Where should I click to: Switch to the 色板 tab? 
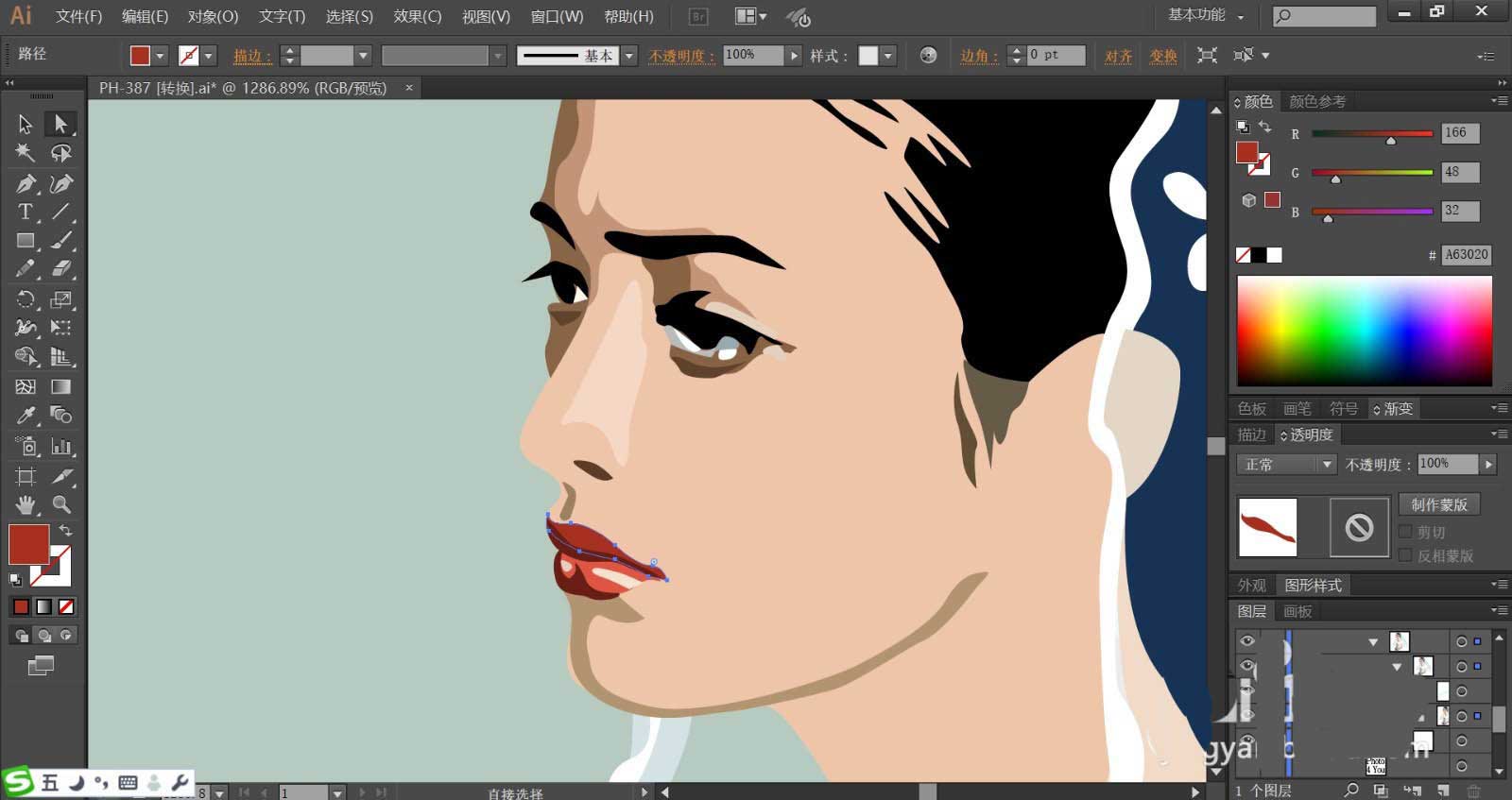(x=1252, y=408)
